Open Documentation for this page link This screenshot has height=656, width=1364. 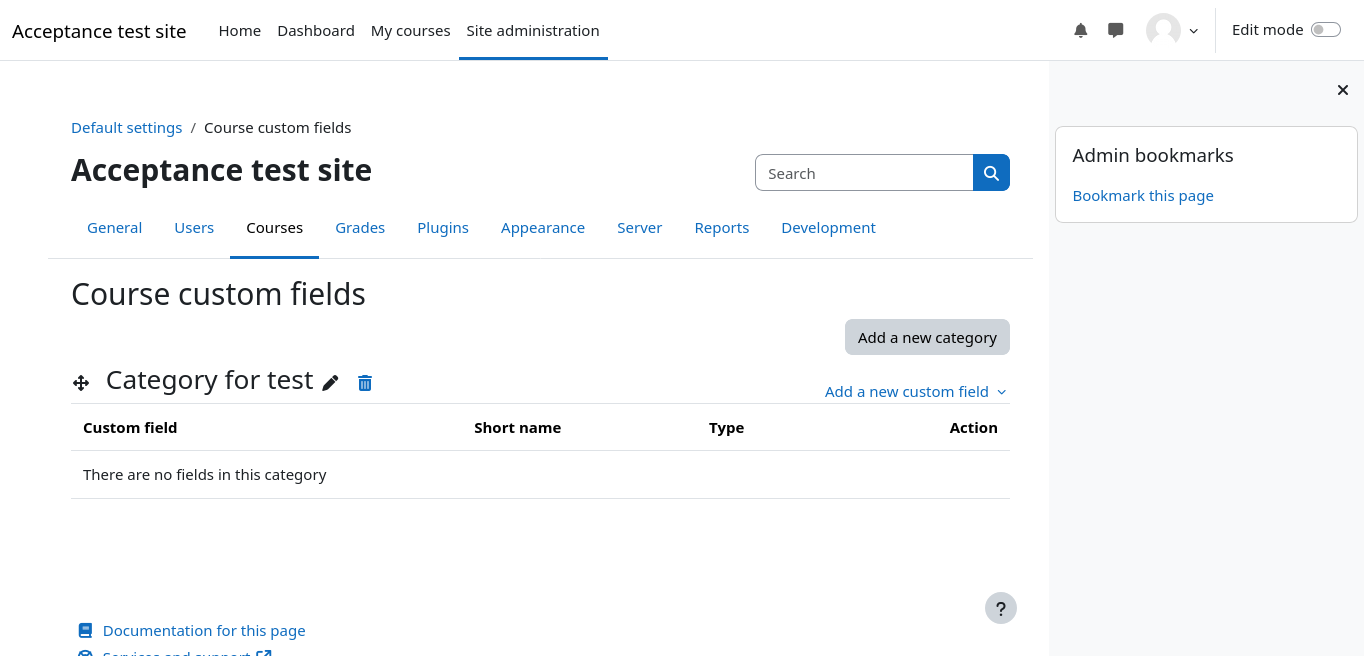[204, 631]
